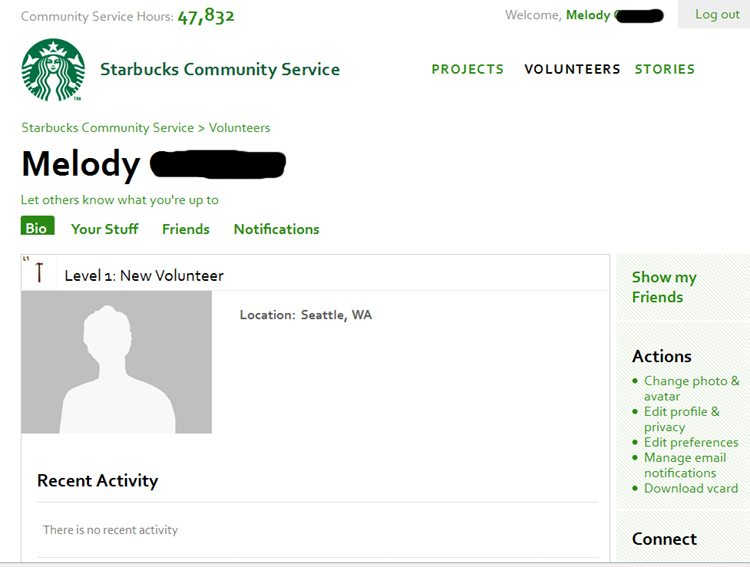750x567 pixels.
Task: Click the hammer level badge icon
Action: [39, 273]
